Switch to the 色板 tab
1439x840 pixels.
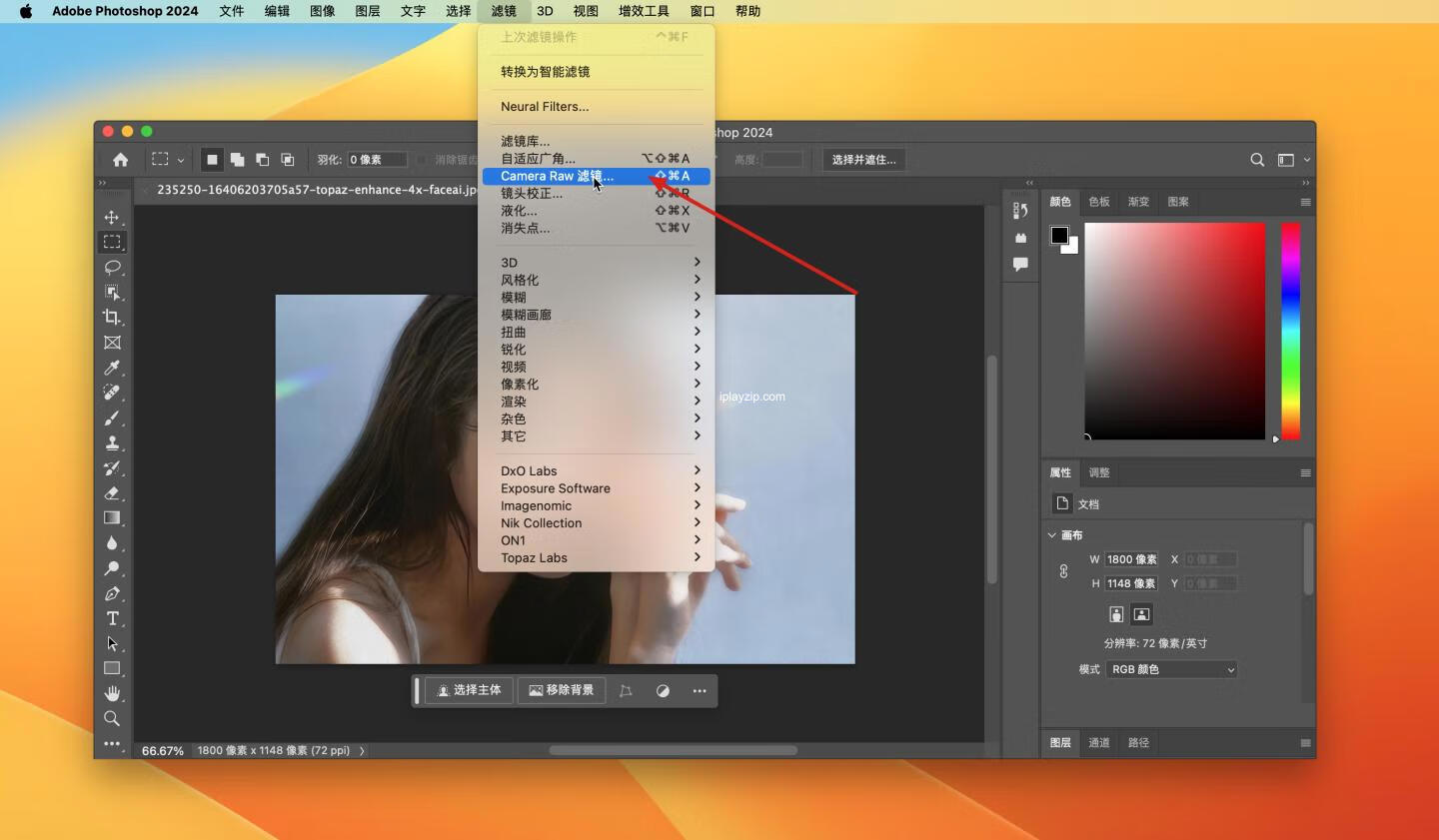[x=1099, y=202]
